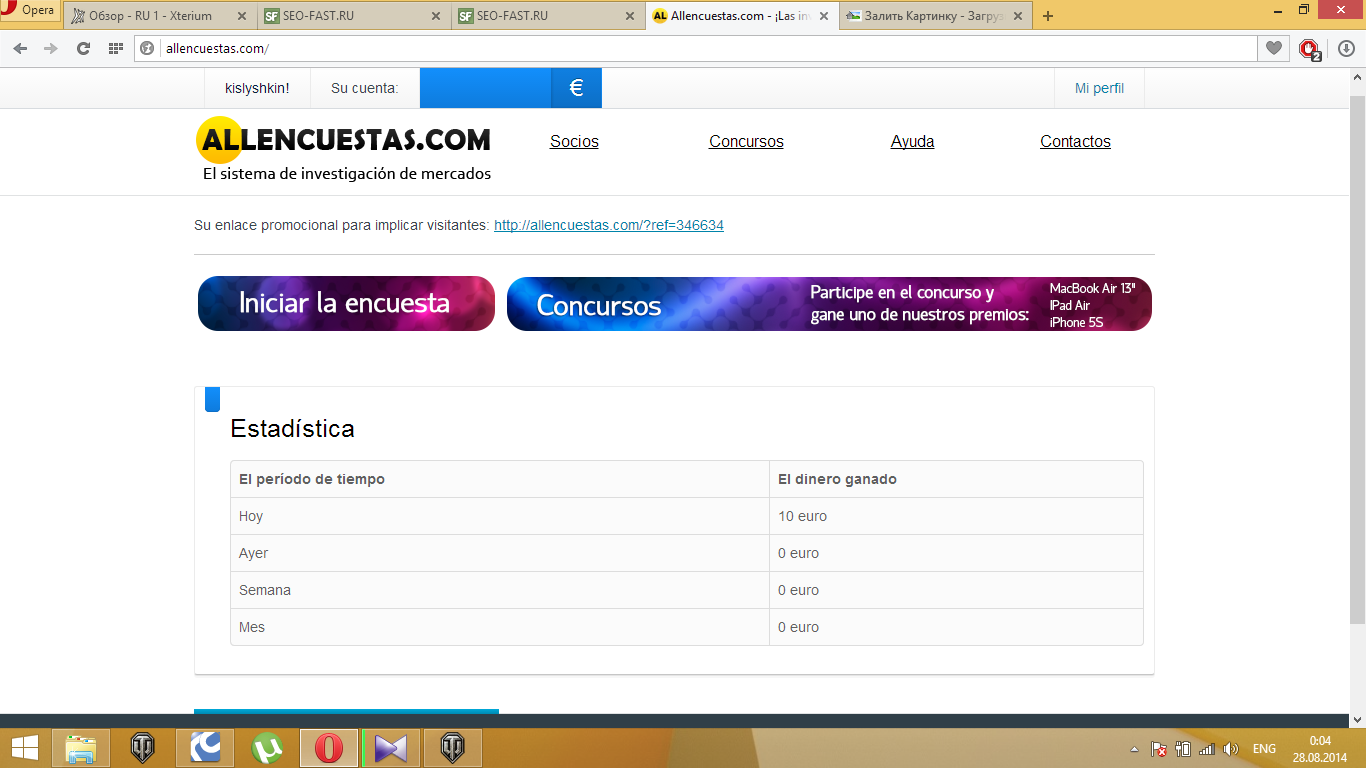Click the page vertical scrollbar thumb

point(1357,360)
